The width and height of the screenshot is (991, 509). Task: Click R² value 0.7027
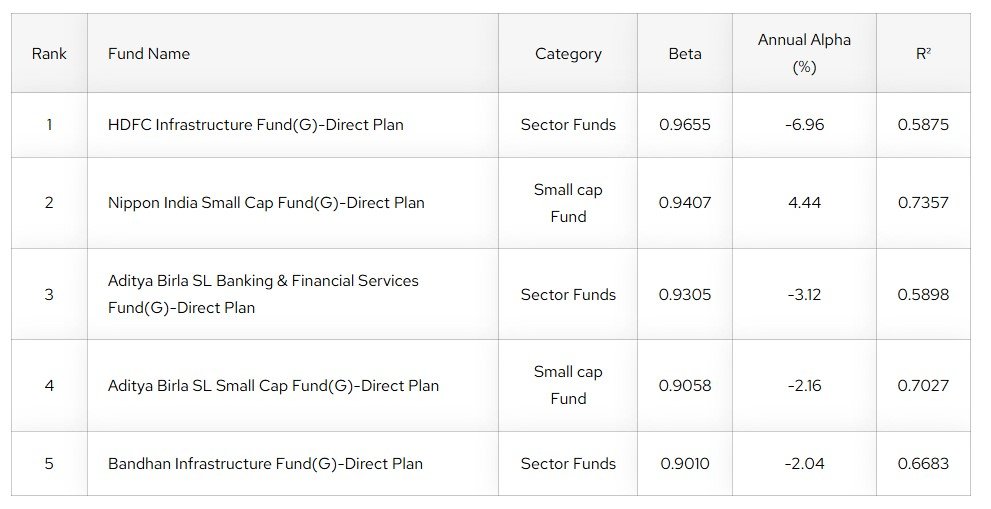923,386
